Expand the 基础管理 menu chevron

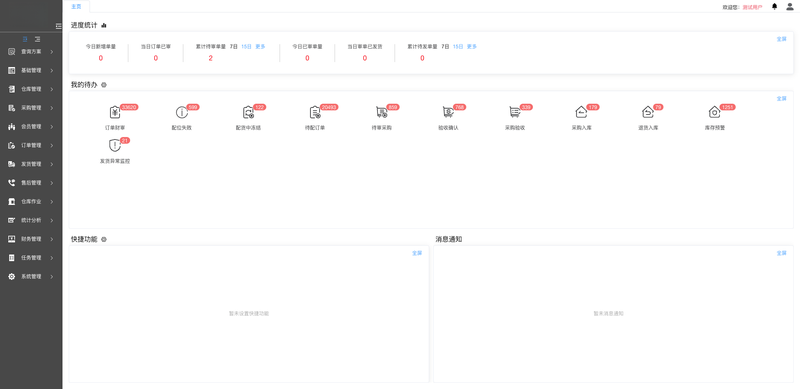52,70
